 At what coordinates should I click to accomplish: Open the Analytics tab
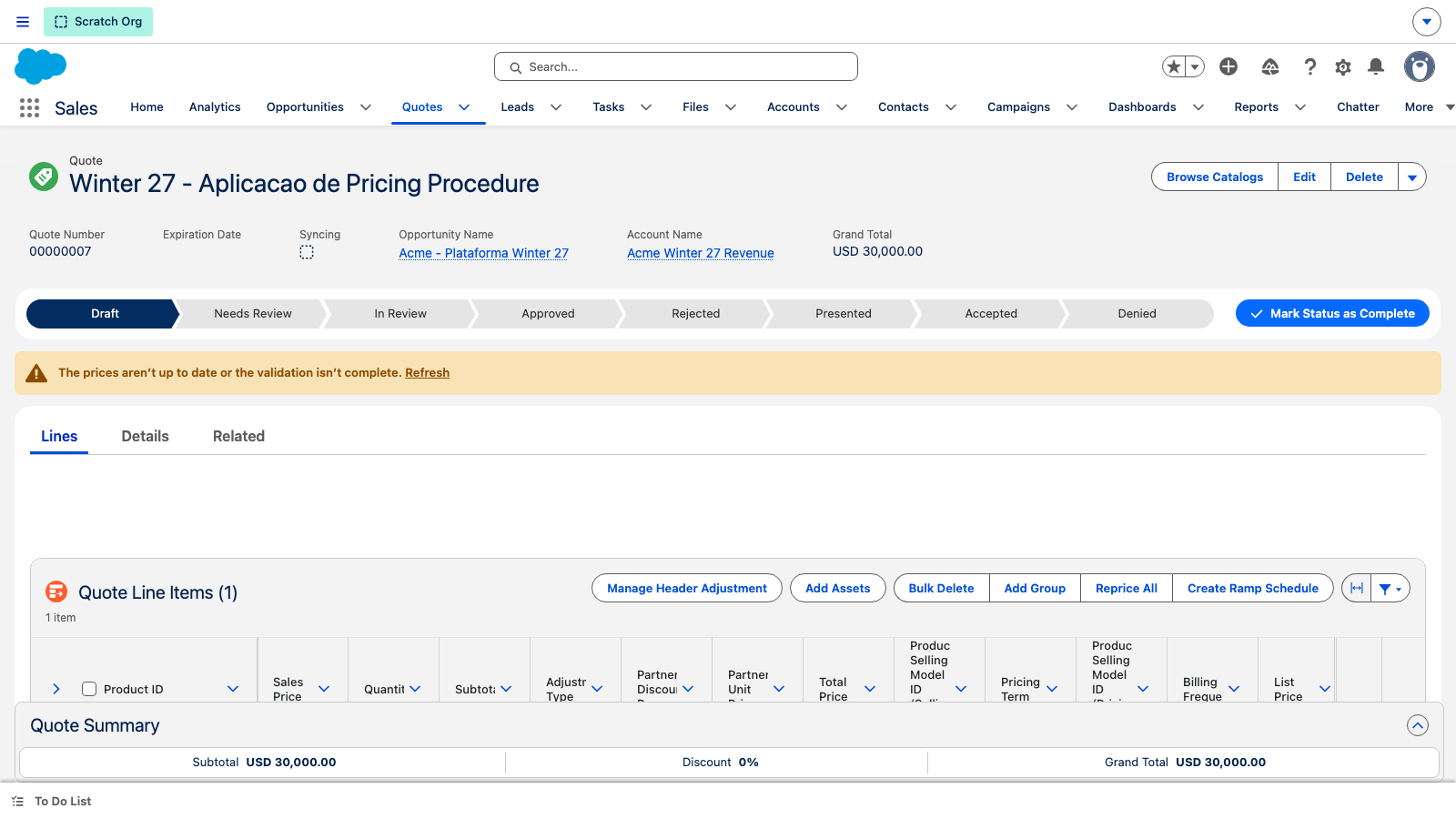point(215,107)
